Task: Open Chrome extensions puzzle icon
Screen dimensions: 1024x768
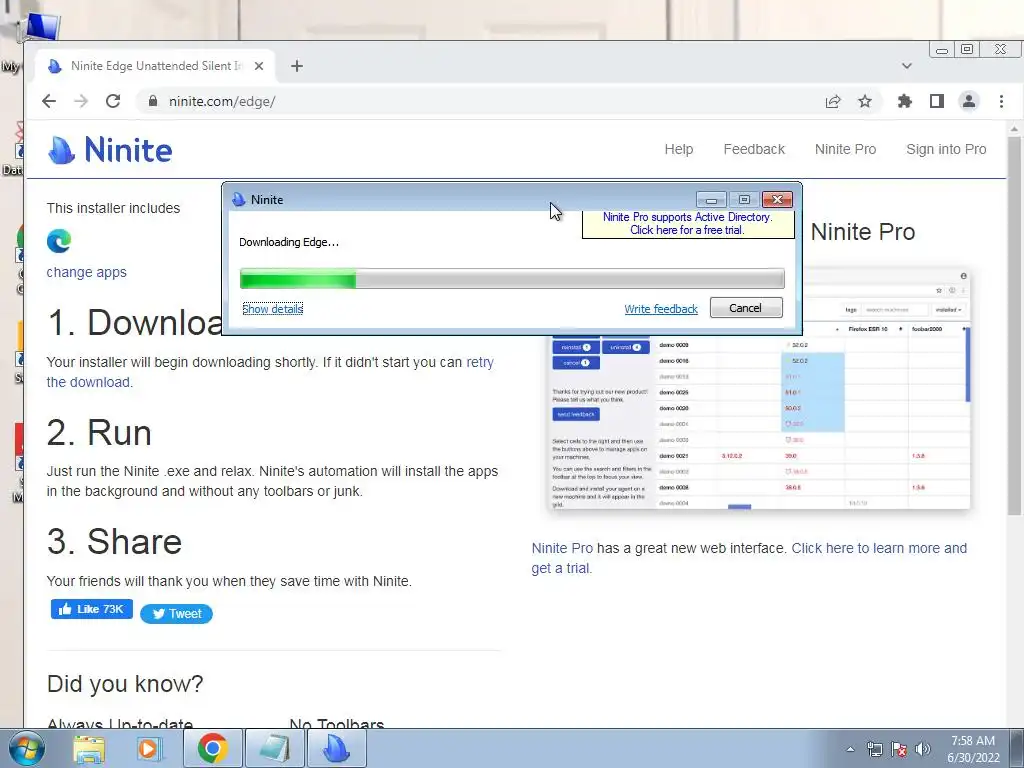Action: (904, 101)
